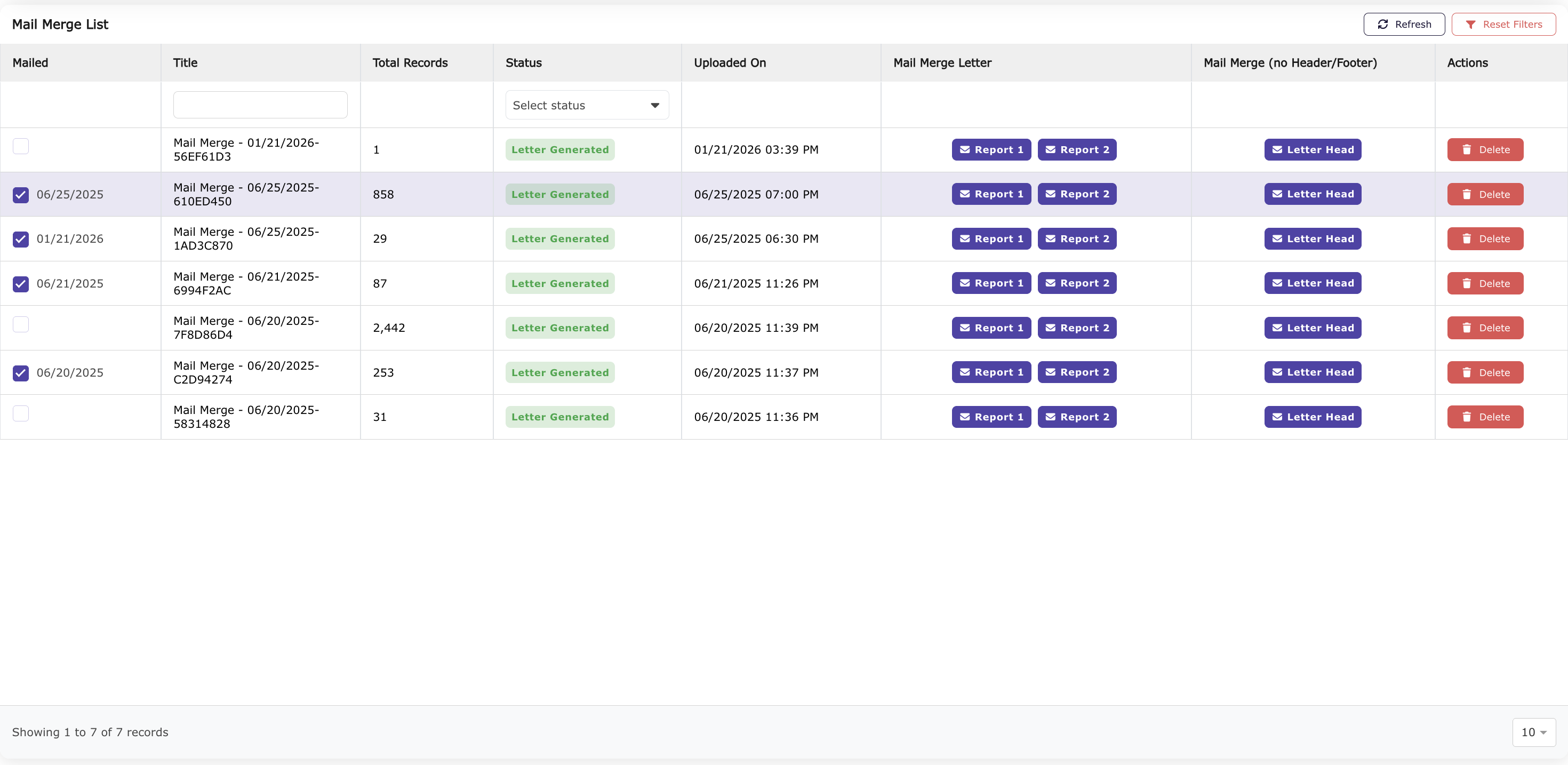Click Letter Head for Mail Merge 58314828

tap(1313, 417)
